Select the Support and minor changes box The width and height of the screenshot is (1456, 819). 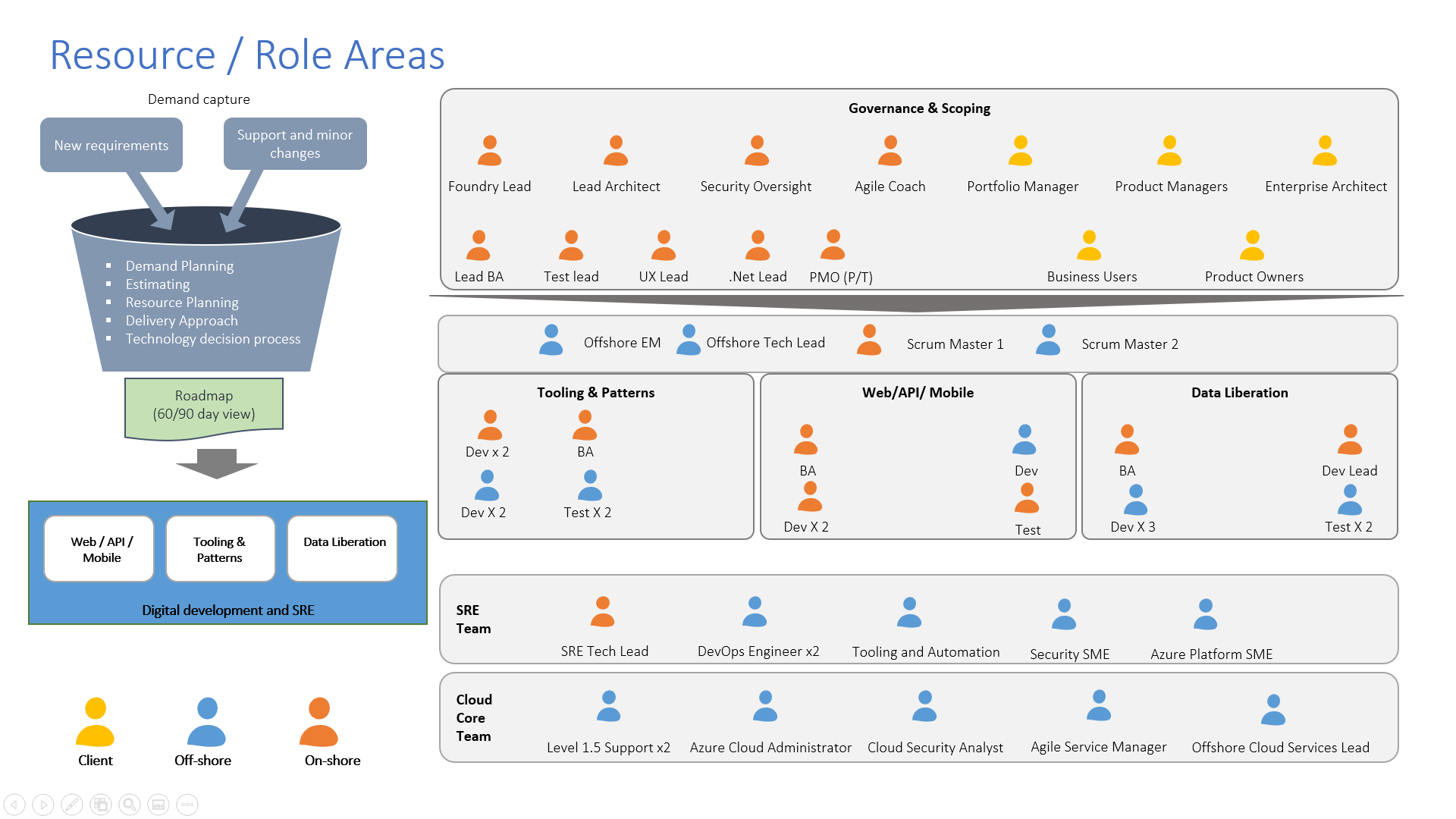pyautogui.click(x=295, y=144)
